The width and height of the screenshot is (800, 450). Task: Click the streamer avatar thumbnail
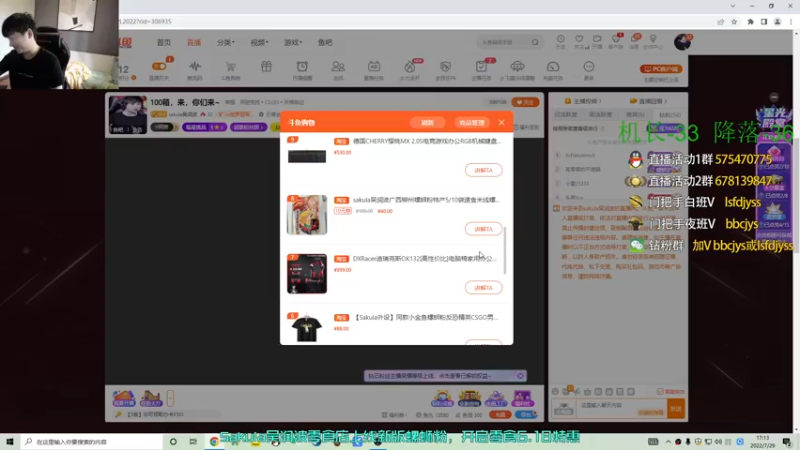[x=128, y=115]
